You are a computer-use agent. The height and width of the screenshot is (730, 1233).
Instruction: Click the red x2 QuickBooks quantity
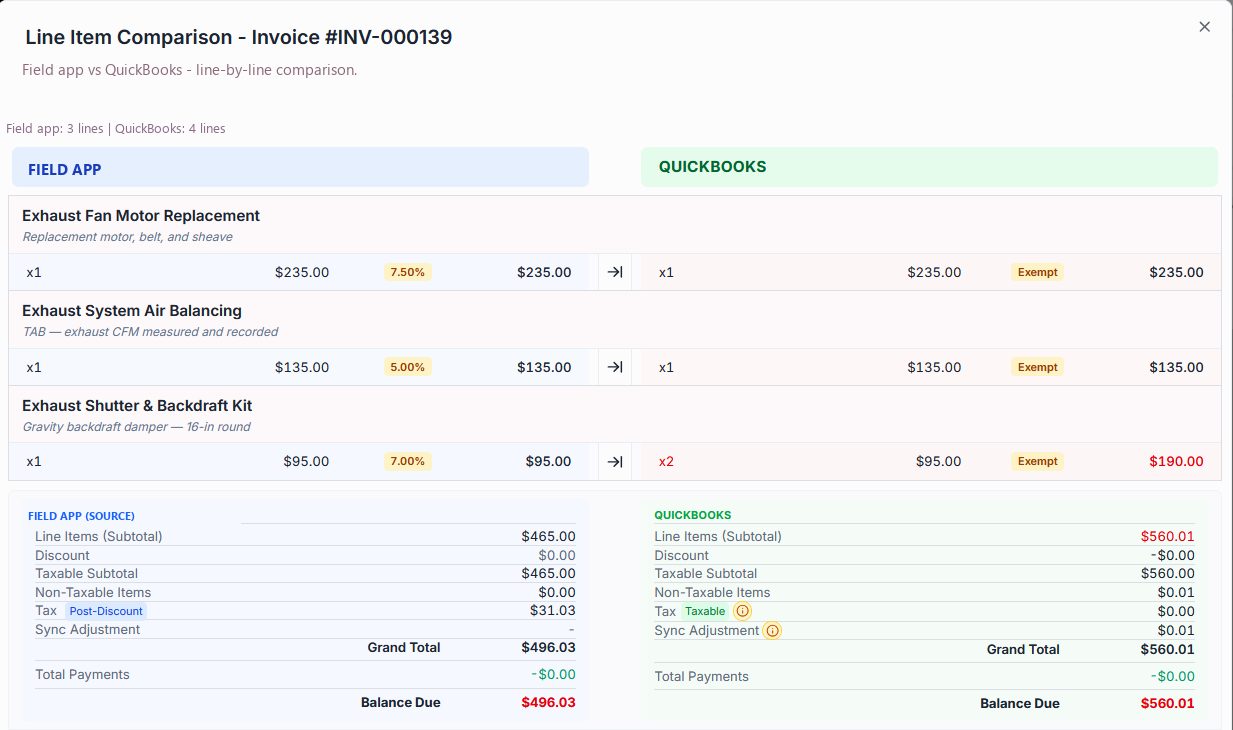coord(666,462)
